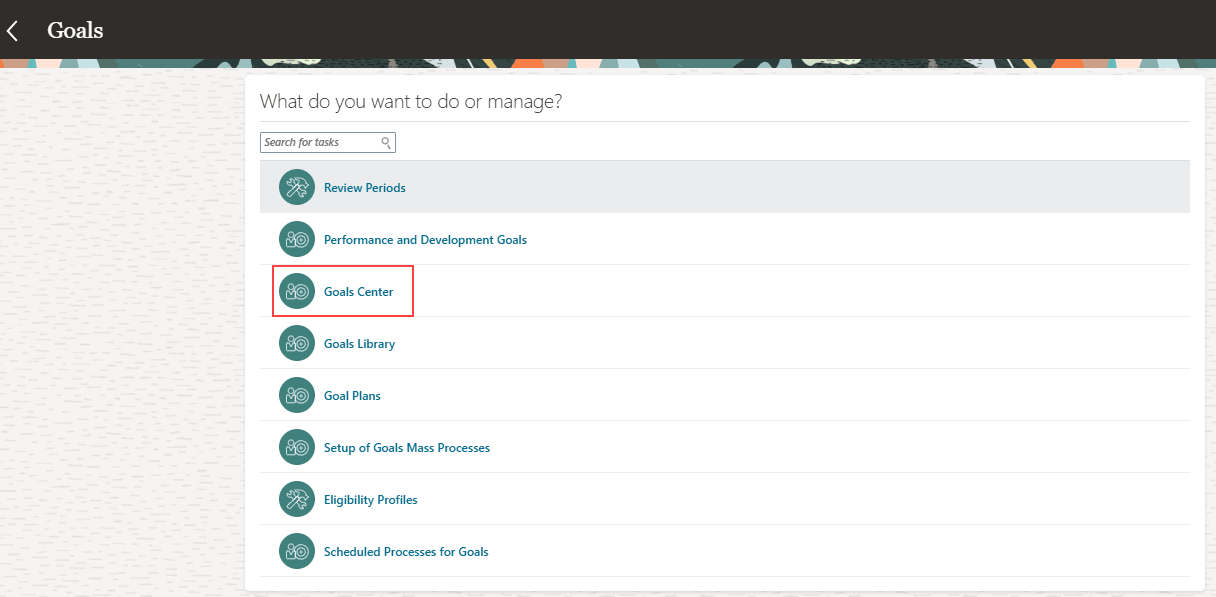The width and height of the screenshot is (1216, 597).
Task: Open Setup of Goals Mass Processes
Action: tap(406, 447)
